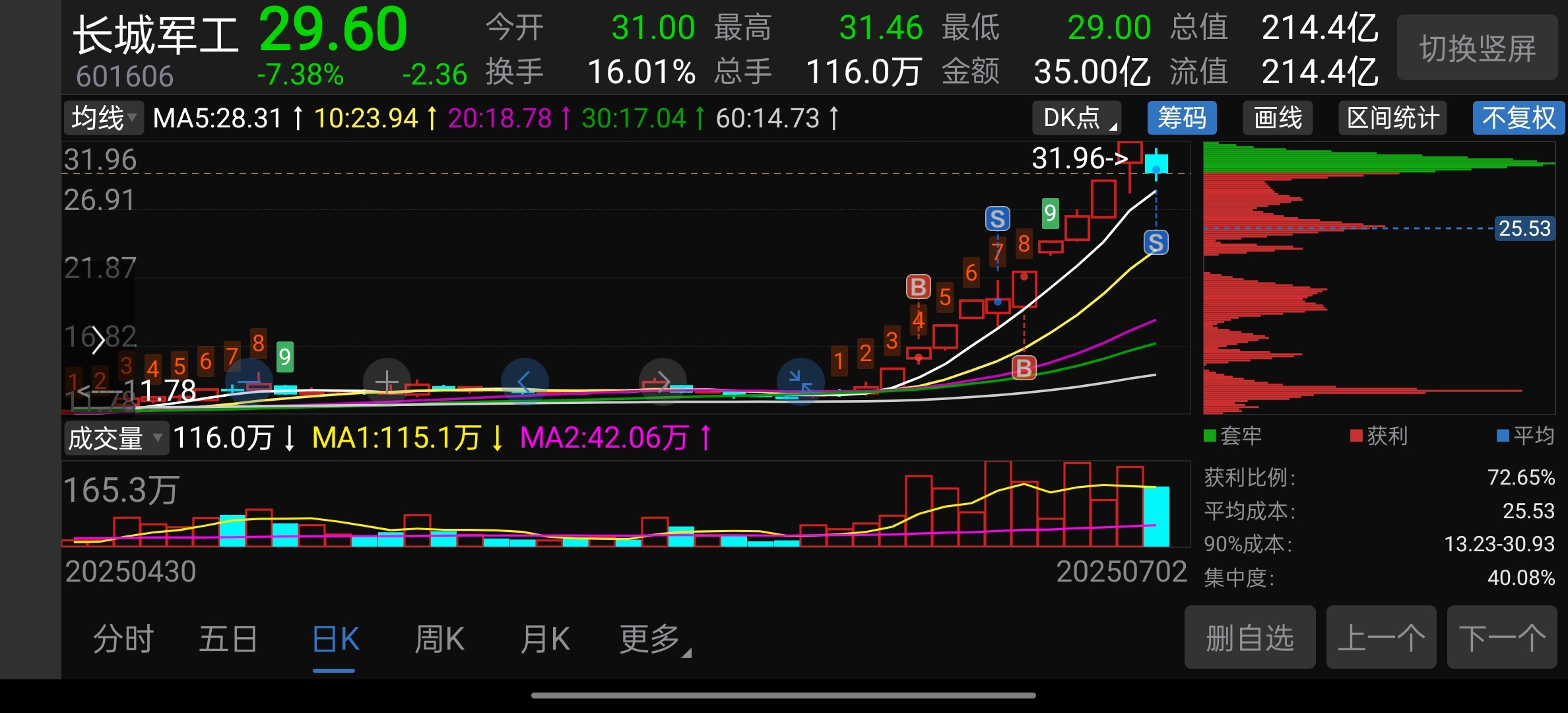Tap the MA5:28.31 indicator value
The image size is (1568, 713).
pyautogui.click(x=218, y=119)
